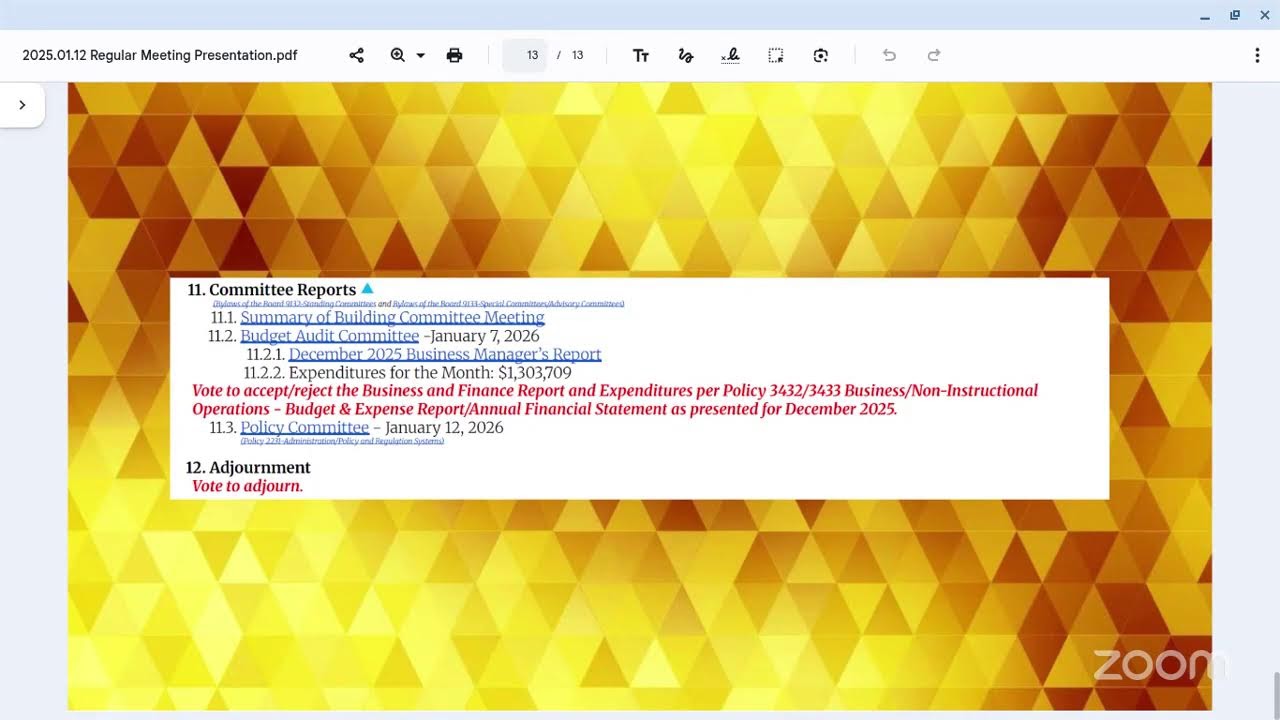Click the total page count '13'

tap(577, 56)
